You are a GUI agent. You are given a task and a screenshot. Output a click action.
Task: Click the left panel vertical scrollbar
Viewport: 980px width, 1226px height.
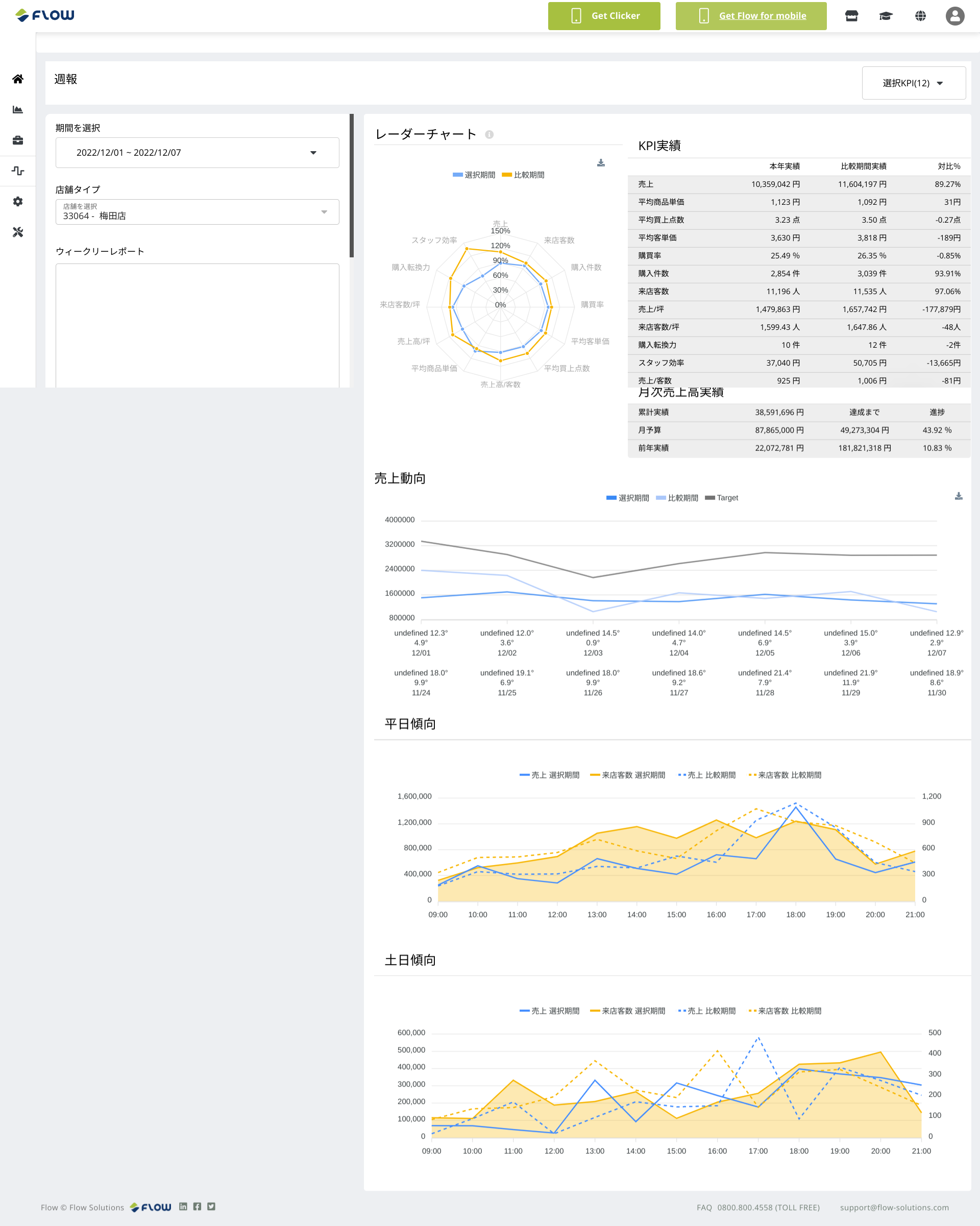(x=351, y=185)
